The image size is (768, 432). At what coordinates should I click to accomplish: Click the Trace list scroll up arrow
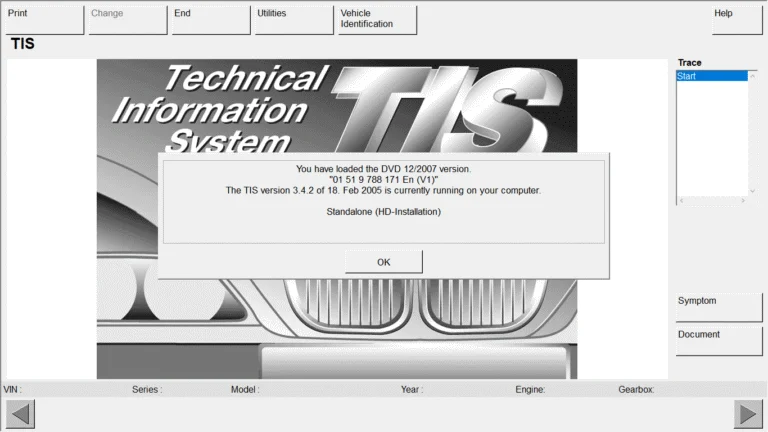pyautogui.click(x=753, y=76)
